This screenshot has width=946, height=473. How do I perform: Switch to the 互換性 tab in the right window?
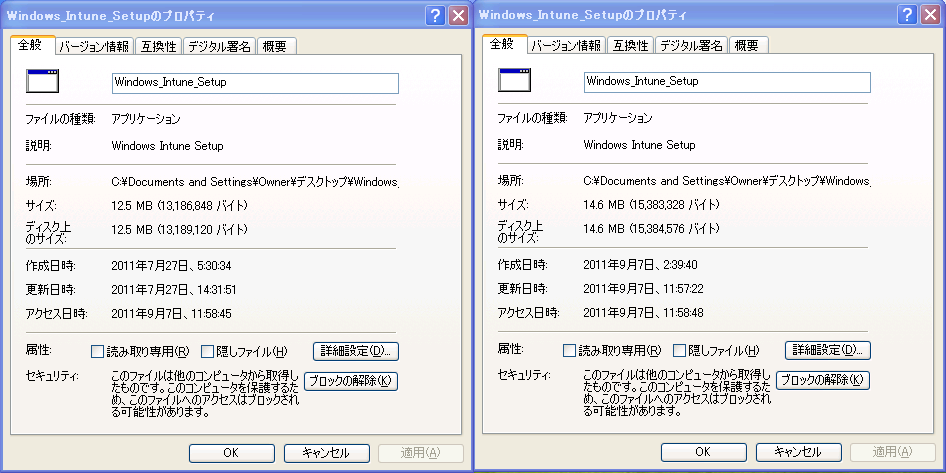tap(631, 46)
